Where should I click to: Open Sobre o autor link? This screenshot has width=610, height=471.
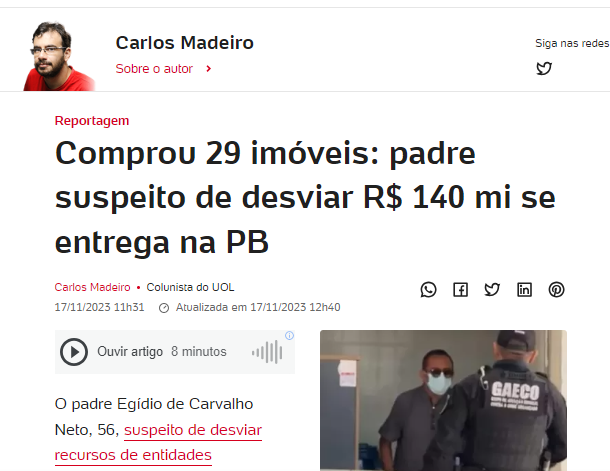coord(154,69)
